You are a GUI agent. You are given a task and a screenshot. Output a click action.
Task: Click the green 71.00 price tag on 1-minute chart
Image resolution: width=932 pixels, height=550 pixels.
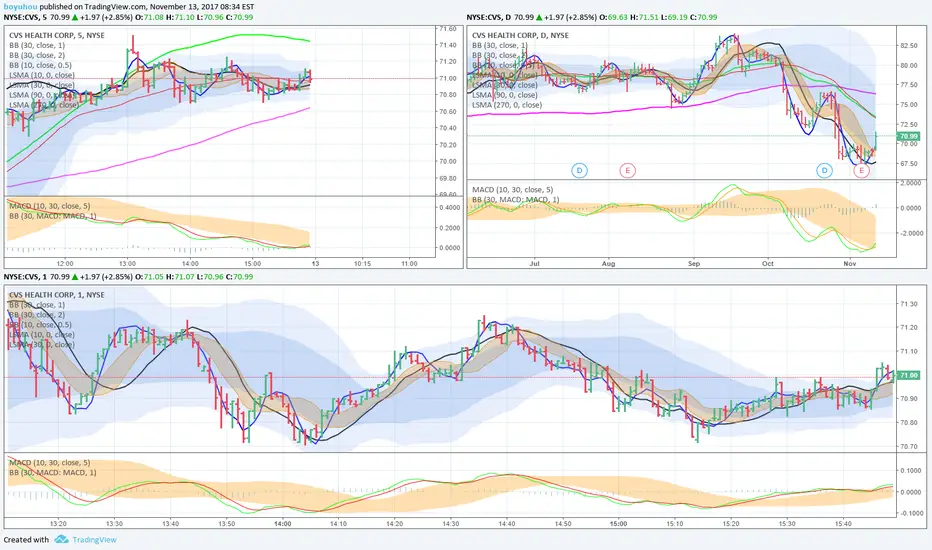click(909, 375)
